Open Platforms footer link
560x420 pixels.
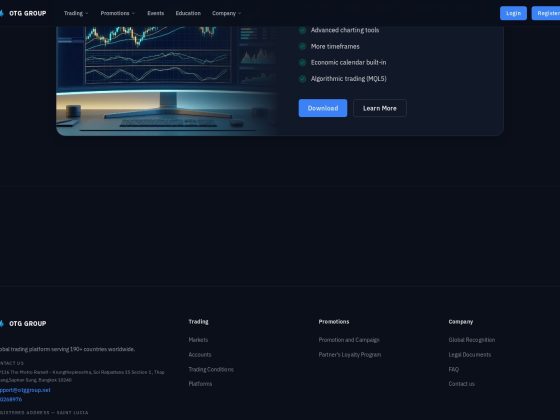click(200, 384)
